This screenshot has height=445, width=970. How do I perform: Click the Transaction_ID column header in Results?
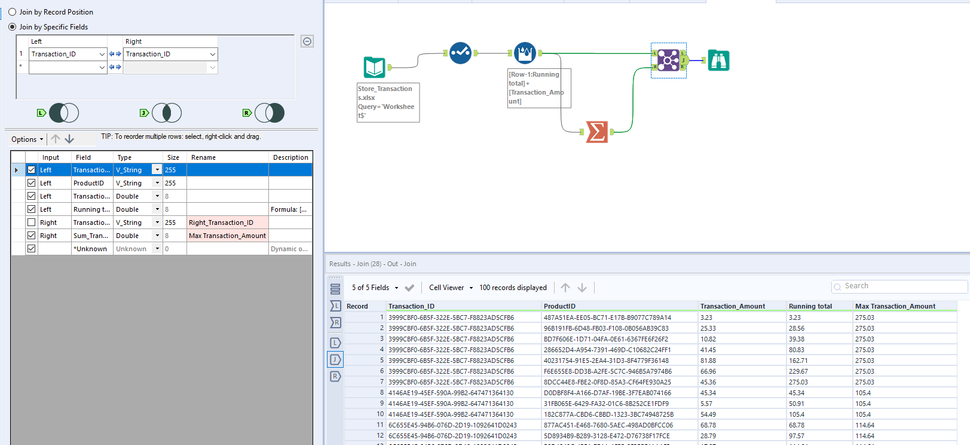tap(464, 306)
